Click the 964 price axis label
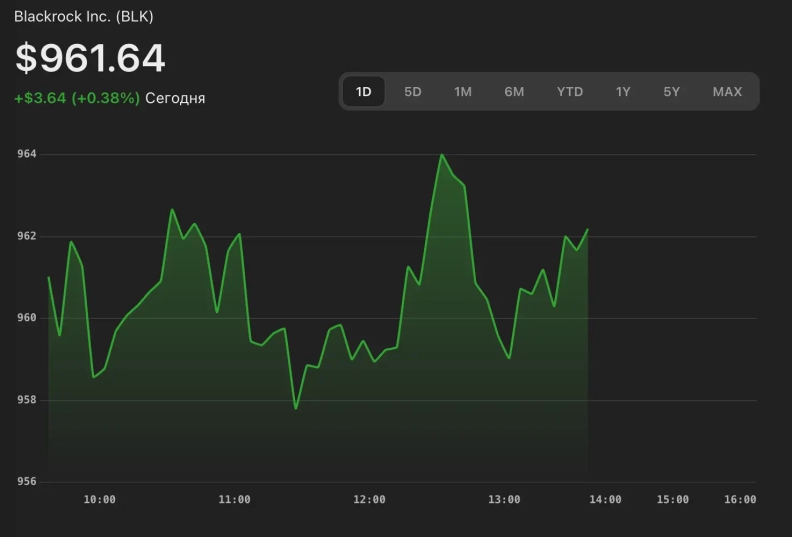The height and width of the screenshot is (537, 792). pyautogui.click(x=27, y=154)
